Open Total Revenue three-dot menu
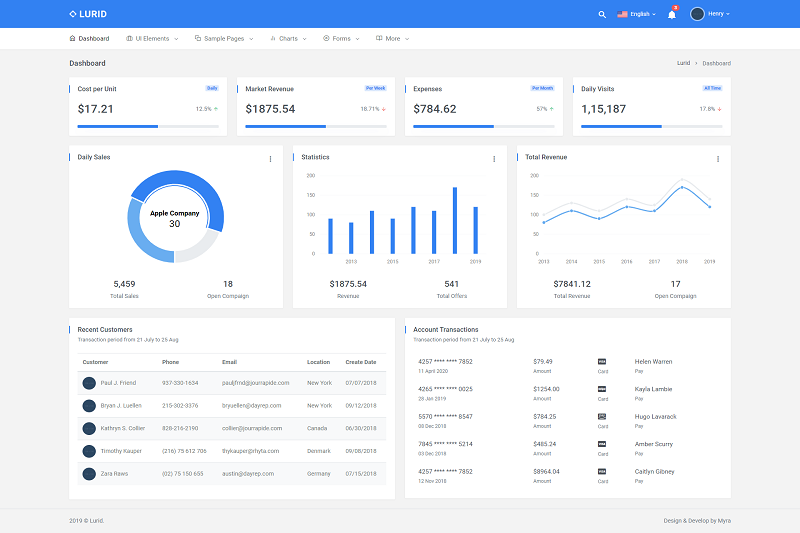The width and height of the screenshot is (800, 533). click(x=718, y=158)
